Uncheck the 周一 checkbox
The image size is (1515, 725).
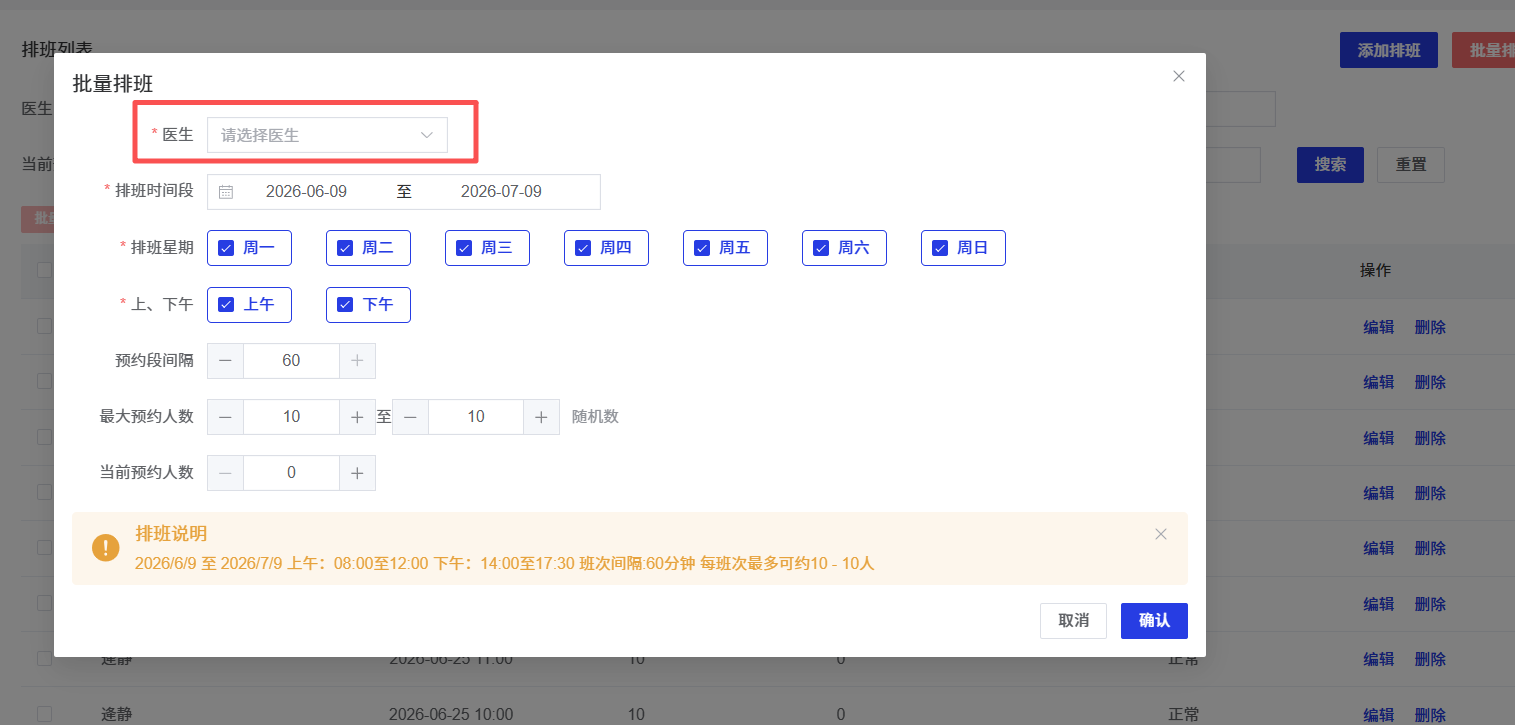226,248
